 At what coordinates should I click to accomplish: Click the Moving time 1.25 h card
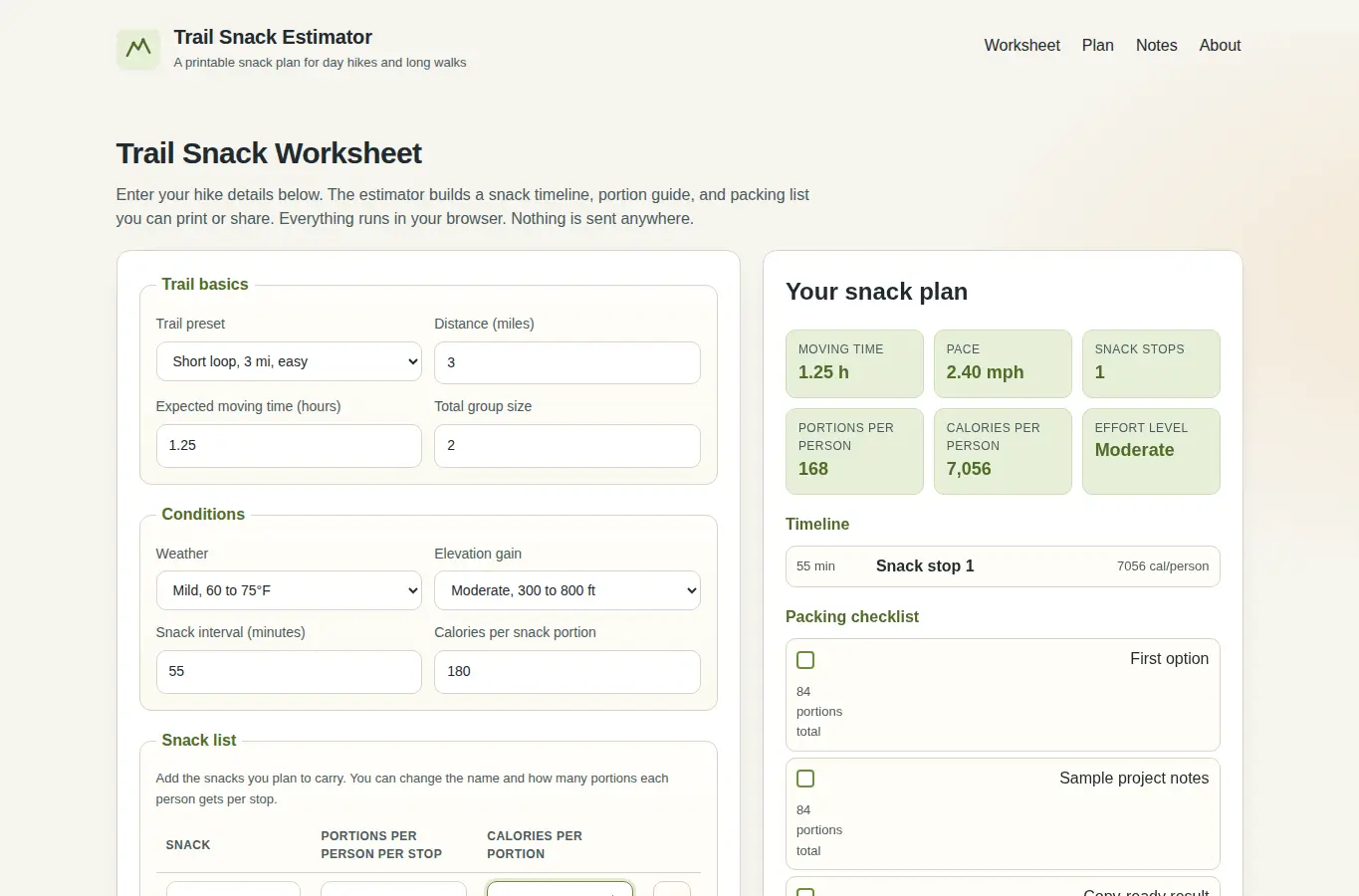point(854,363)
